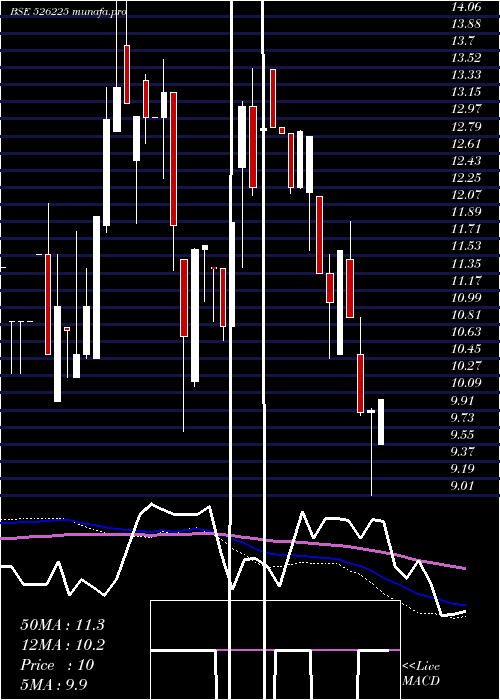Select the 12.25 price axis label
Image resolution: width=500 pixels, height=700 pixels.
click(x=466, y=178)
